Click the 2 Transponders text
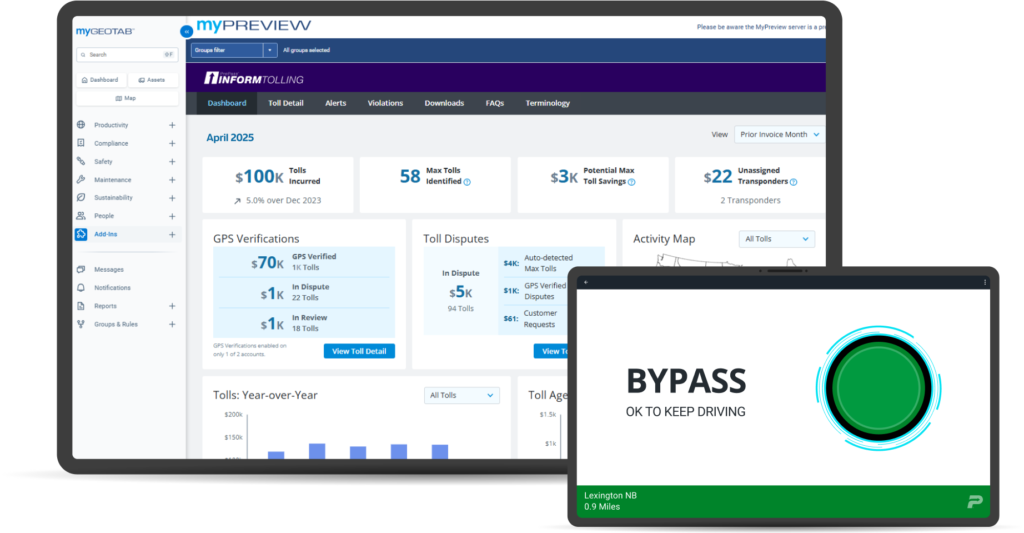Image resolution: width=1024 pixels, height=533 pixels. point(750,201)
